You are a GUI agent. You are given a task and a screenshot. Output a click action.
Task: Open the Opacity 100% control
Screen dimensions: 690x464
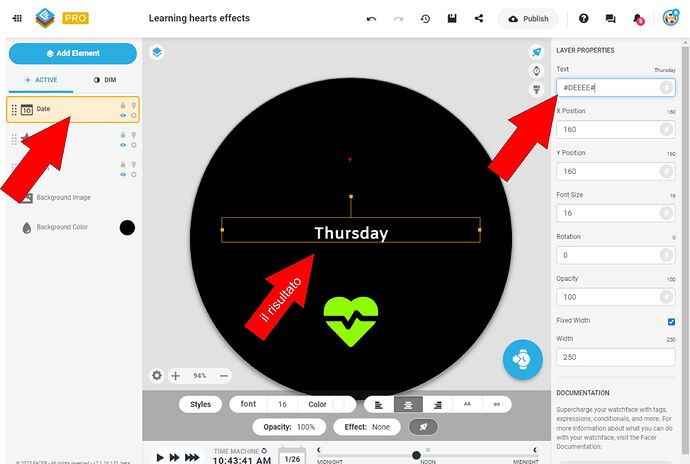(289, 427)
